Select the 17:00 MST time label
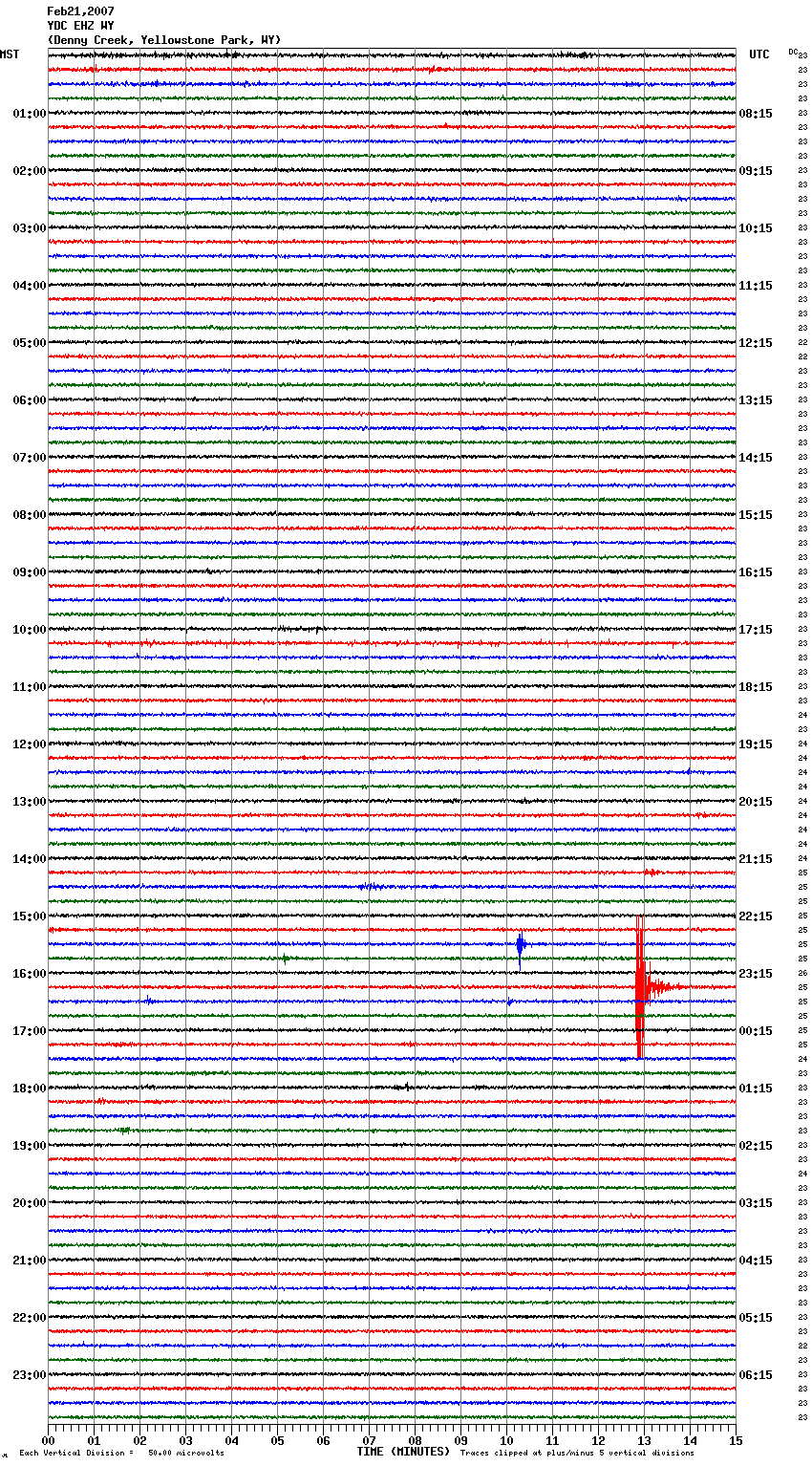The image size is (812, 1466). (x=29, y=1031)
